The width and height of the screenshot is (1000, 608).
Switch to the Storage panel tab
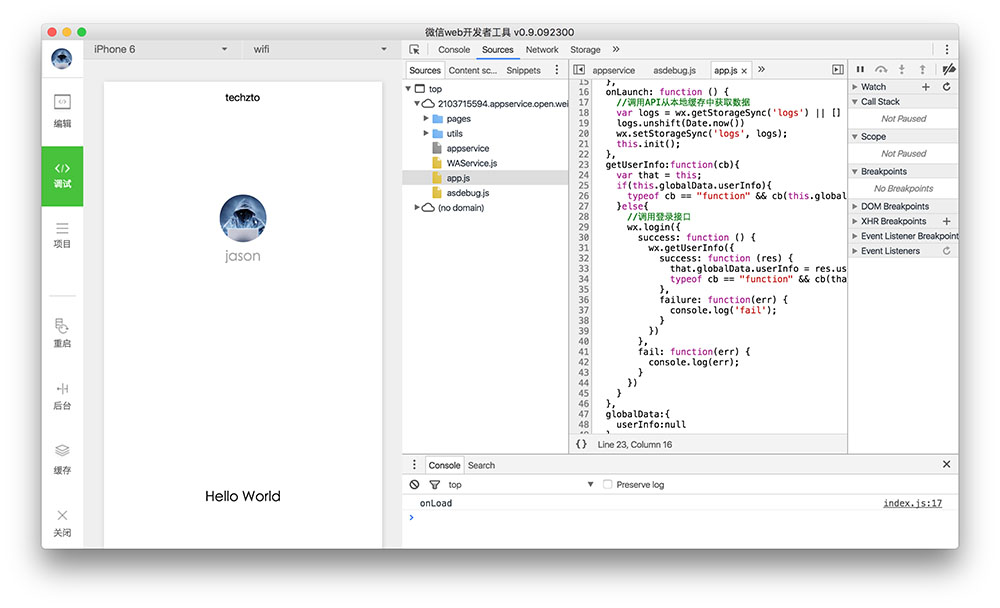[585, 50]
